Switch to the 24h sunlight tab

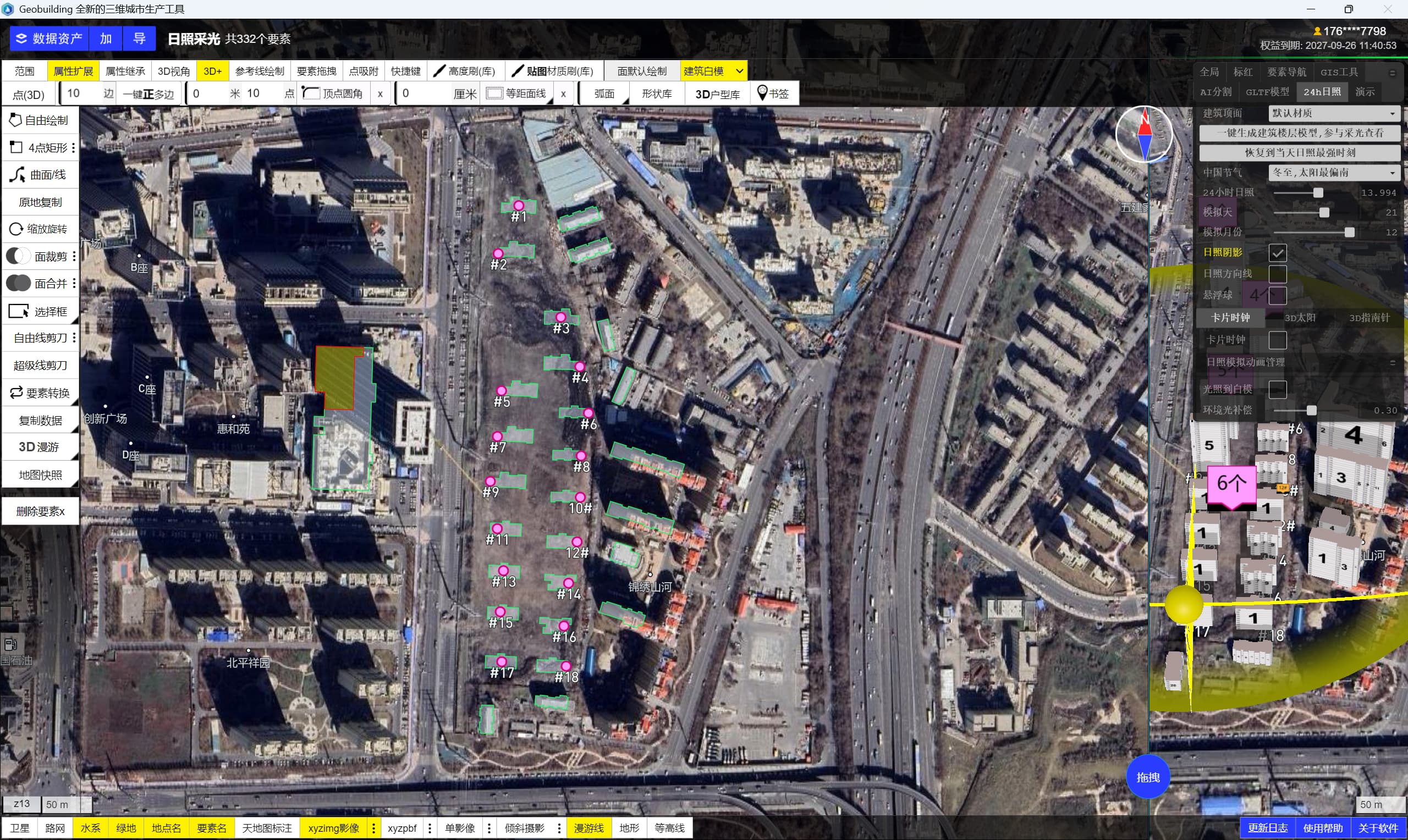1322,92
